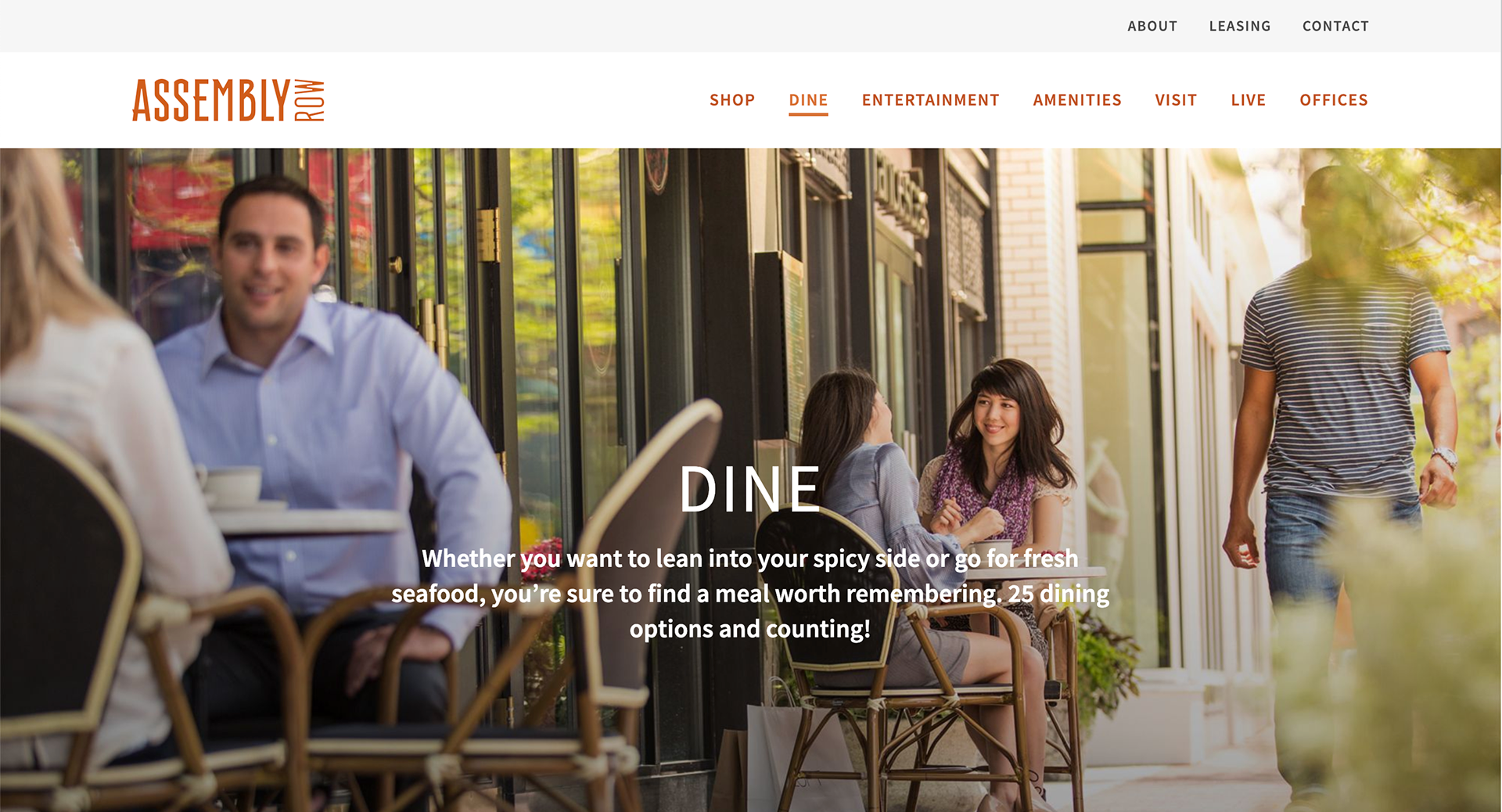Navigate to Amenities
Image resolution: width=1502 pixels, height=812 pixels.
(1077, 100)
